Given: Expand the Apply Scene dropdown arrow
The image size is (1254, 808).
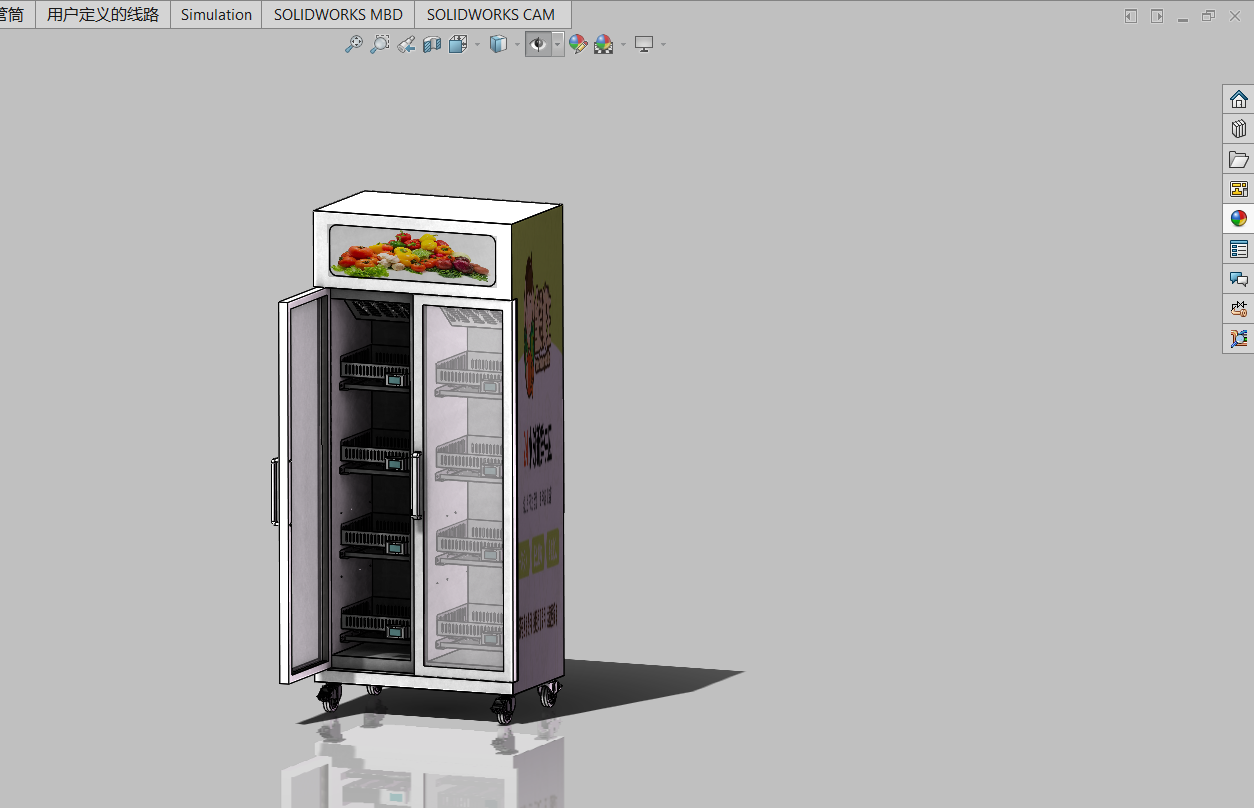Looking at the screenshot, I should pos(623,44).
